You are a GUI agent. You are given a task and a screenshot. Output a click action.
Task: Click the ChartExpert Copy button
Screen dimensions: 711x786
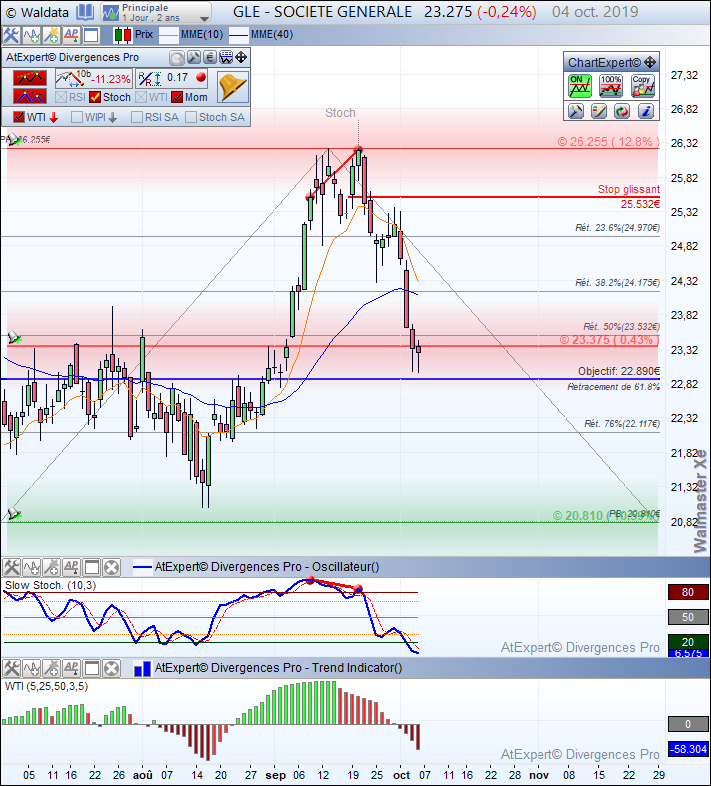tap(643, 86)
